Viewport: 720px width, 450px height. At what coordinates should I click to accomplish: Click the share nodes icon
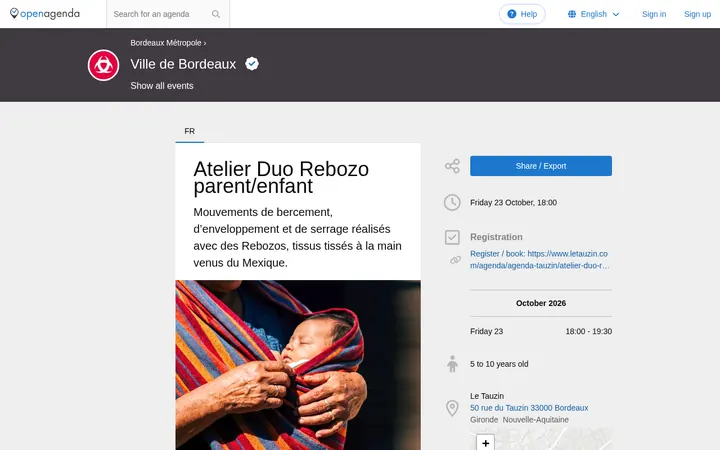pyautogui.click(x=452, y=166)
